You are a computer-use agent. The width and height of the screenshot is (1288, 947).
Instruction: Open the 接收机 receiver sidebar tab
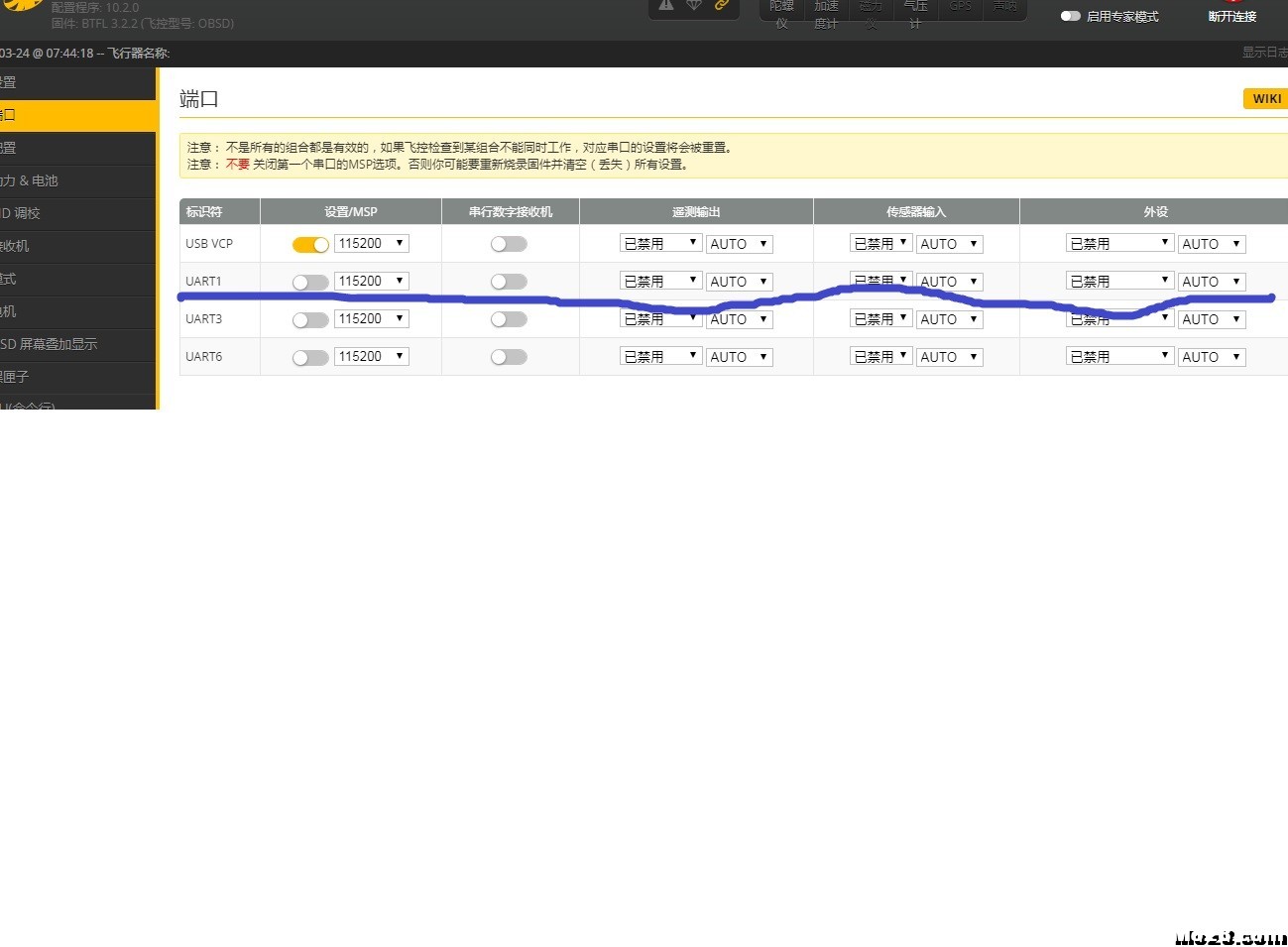tap(77, 246)
